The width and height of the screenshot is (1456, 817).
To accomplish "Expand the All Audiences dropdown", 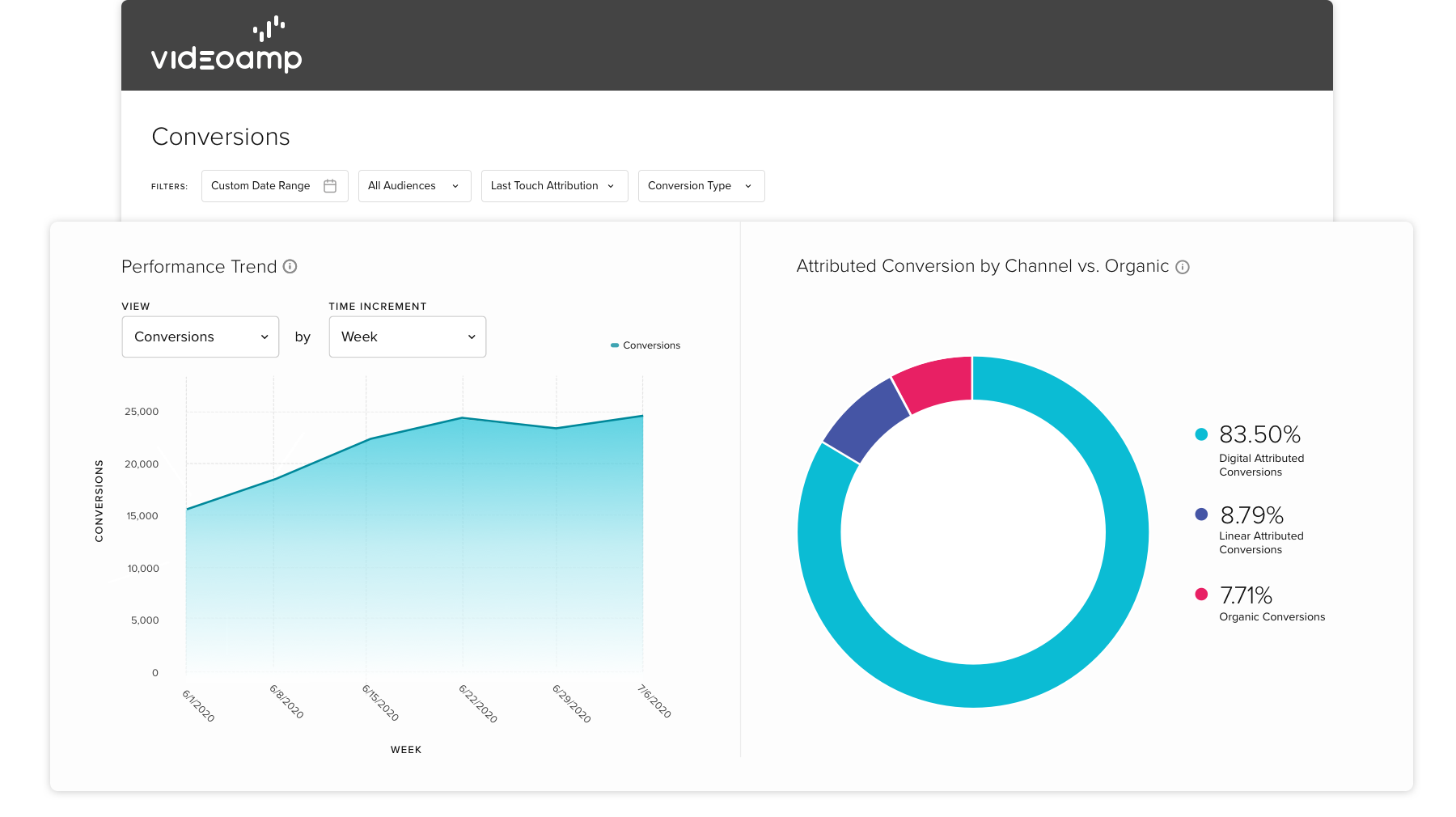I will point(415,186).
